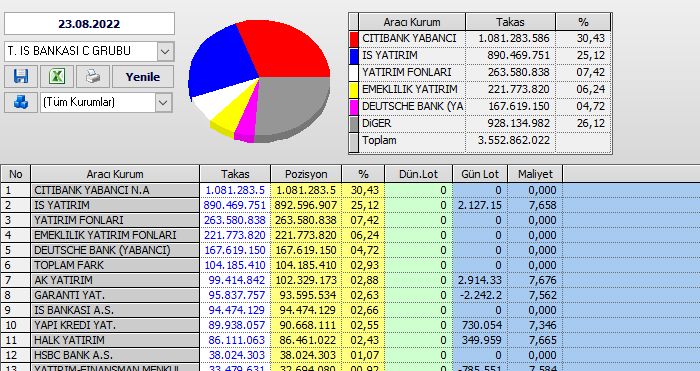Click the floppy disk save icon
Viewport: 700px width, 371px height.
pos(21,77)
